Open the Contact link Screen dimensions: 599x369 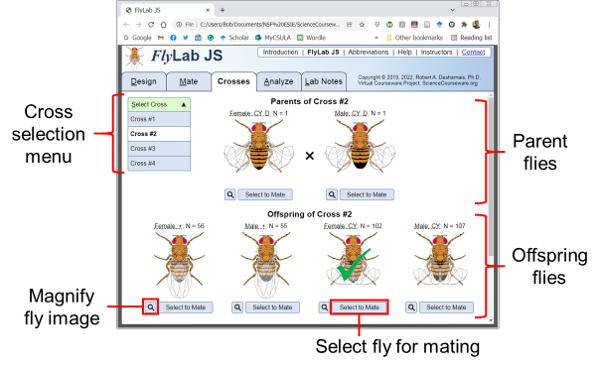tap(473, 52)
